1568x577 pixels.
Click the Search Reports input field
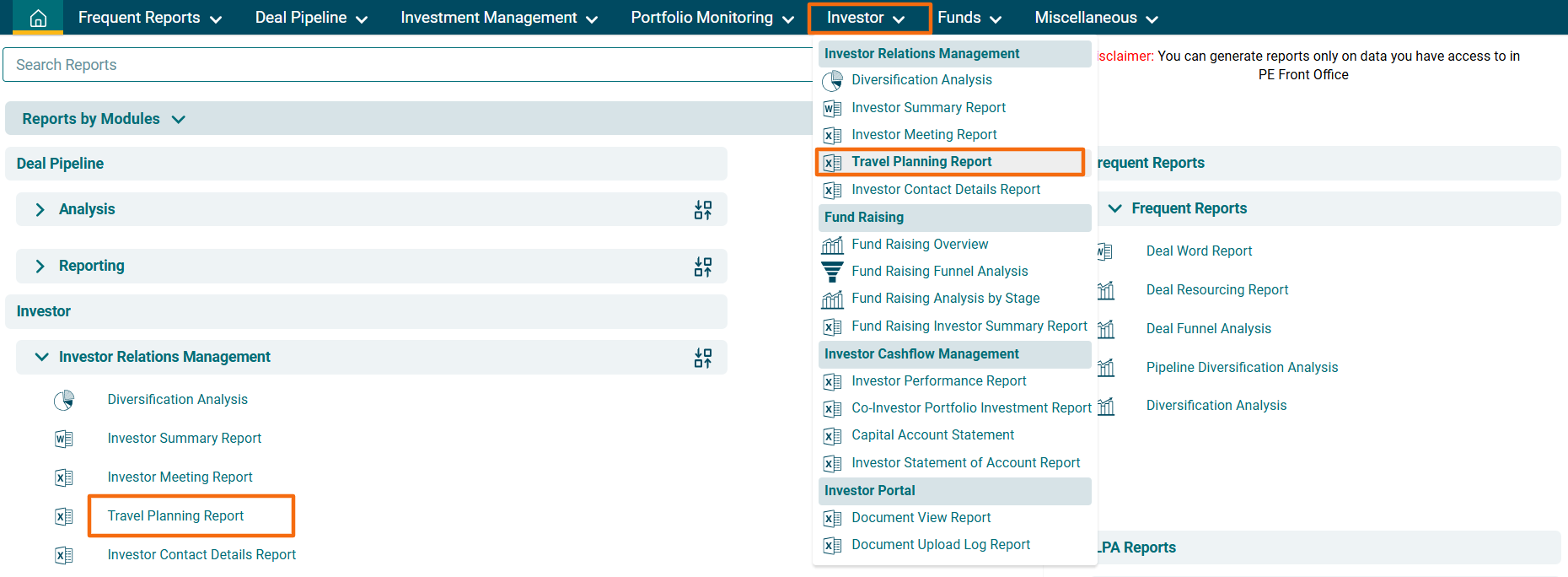click(405, 65)
